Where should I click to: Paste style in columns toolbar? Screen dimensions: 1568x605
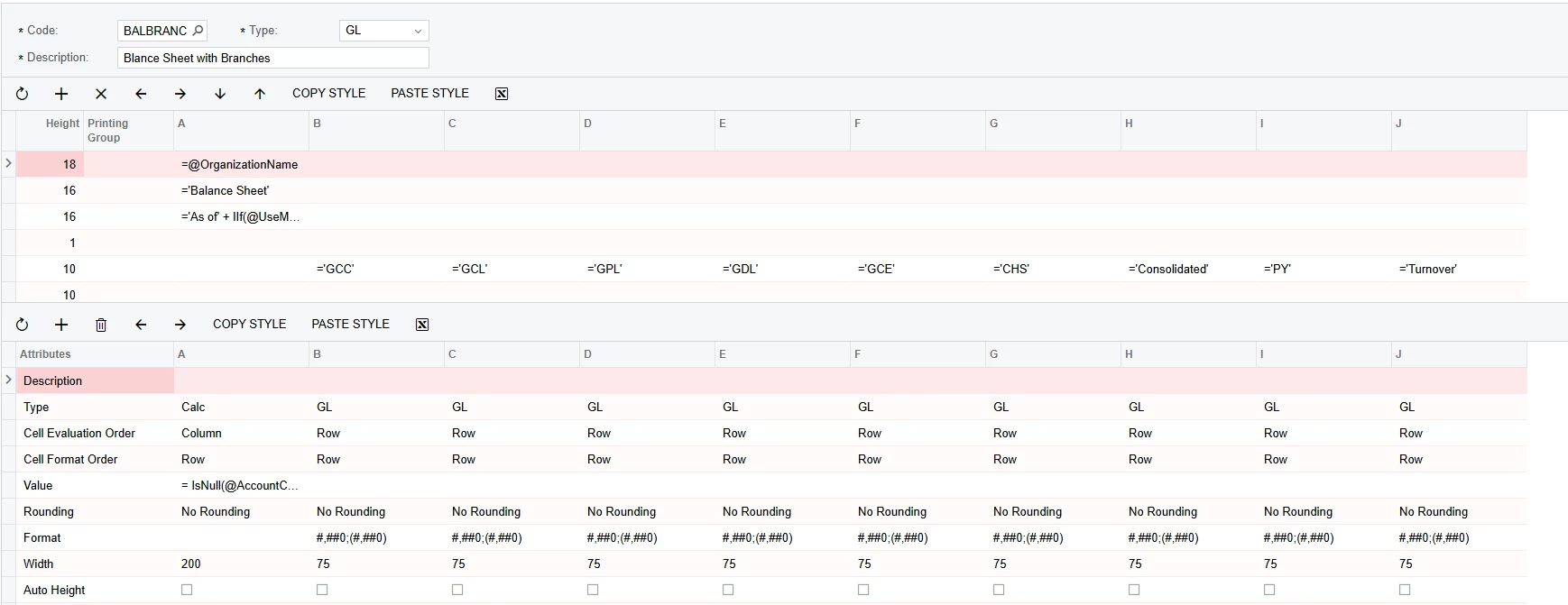(x=350, y=324)
